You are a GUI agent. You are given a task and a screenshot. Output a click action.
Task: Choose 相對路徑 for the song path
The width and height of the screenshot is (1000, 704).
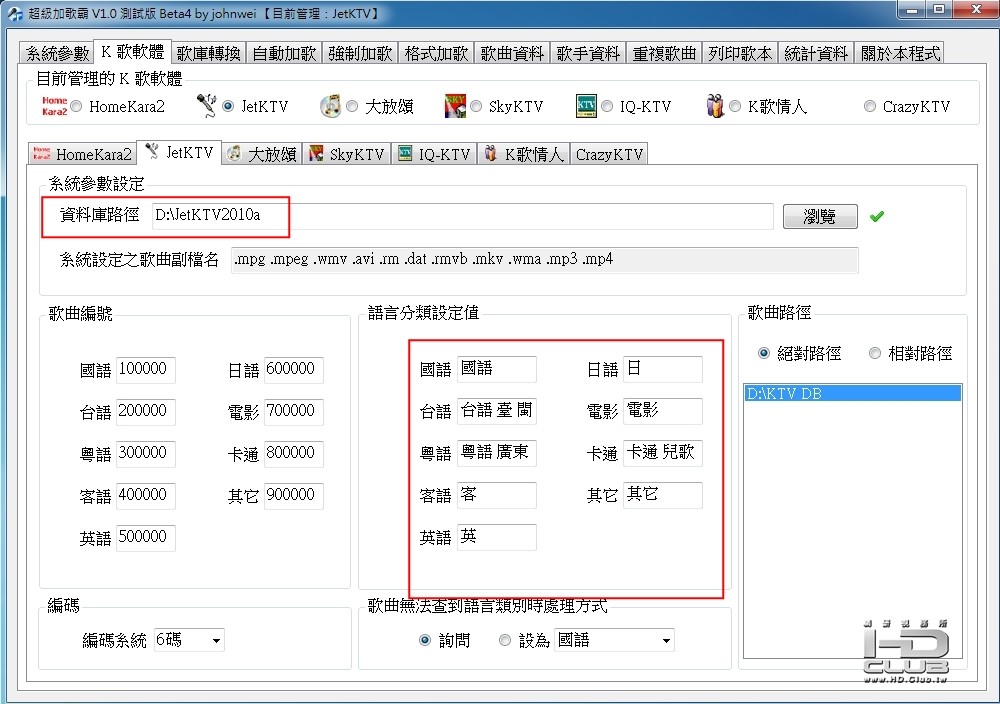[875, 353]
